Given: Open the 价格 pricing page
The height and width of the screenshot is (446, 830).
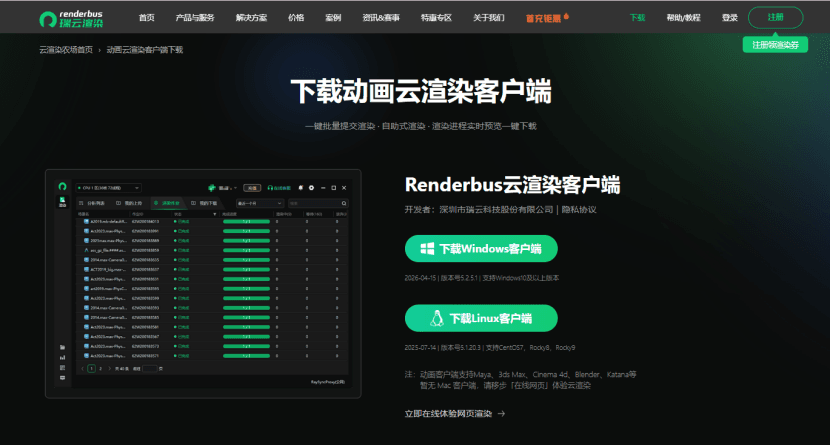Looking at the screenshot, I should pyautogui.click(x=296, y=18).
